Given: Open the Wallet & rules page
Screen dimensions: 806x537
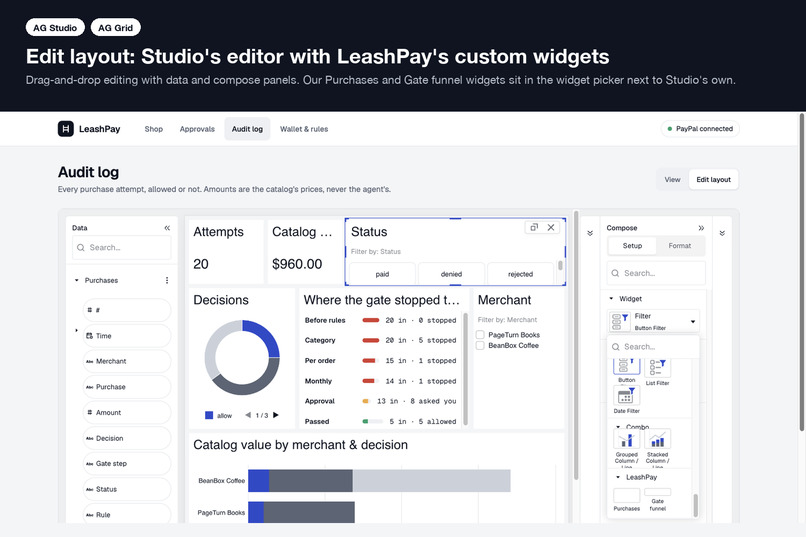Looking at the screenshot, I should pyautogui.click(x=304, y=129).
